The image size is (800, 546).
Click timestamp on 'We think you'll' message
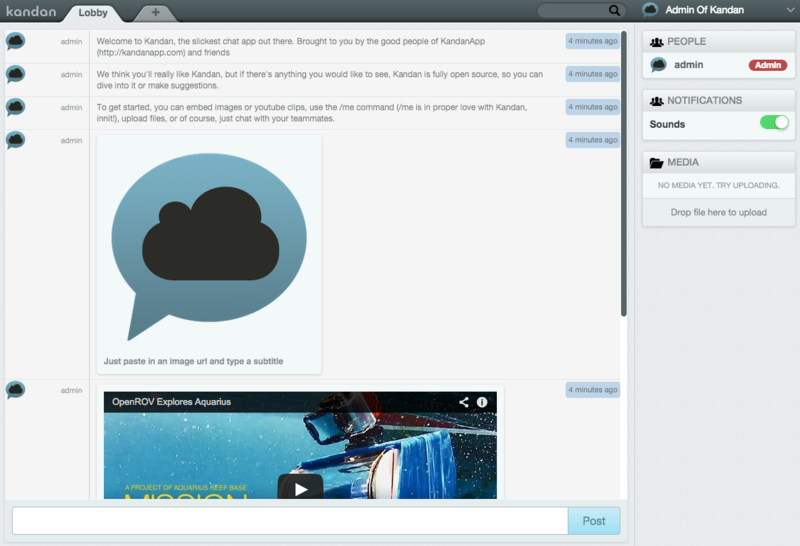coord(592,74)
